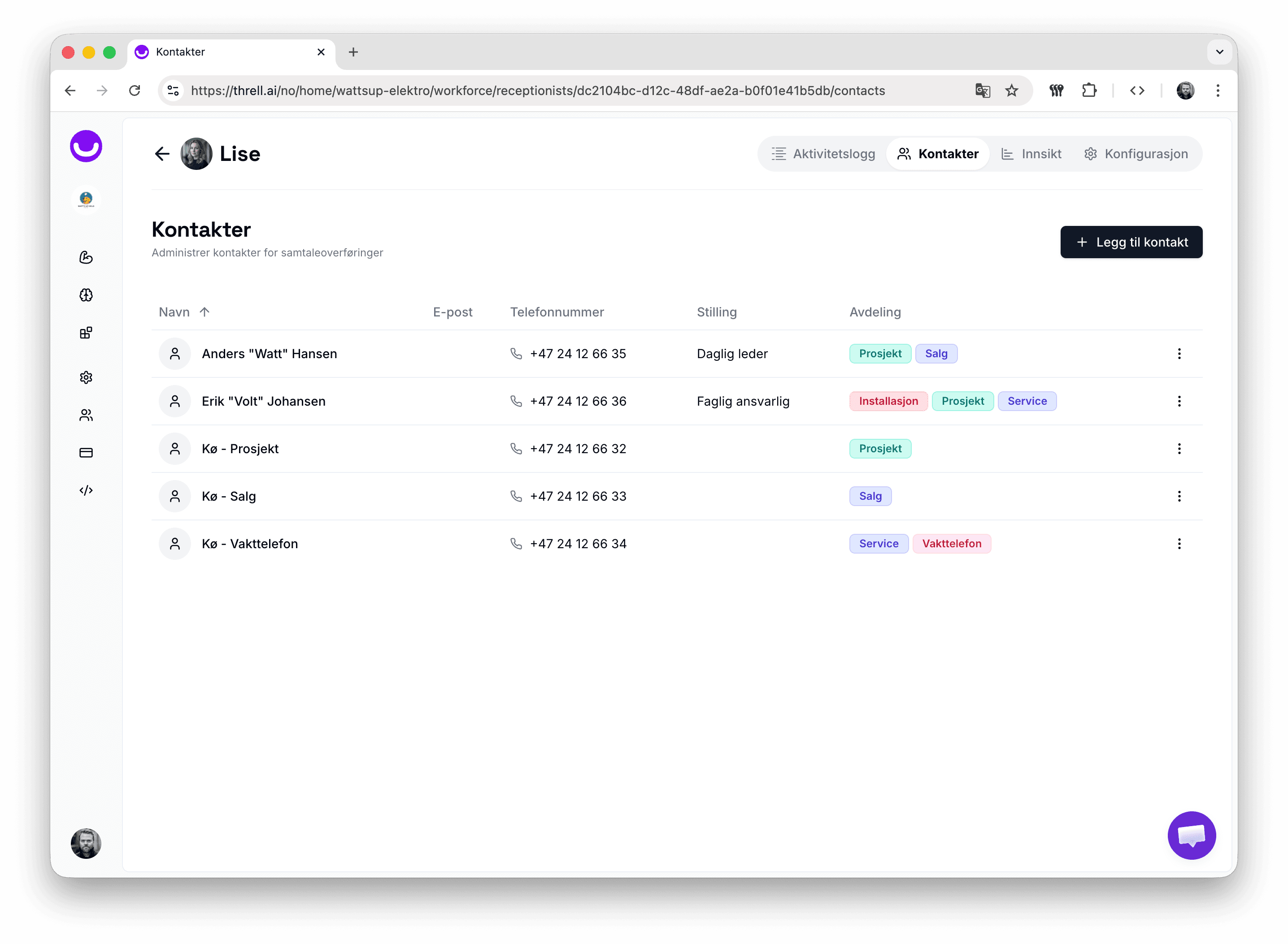This screenshot has height=944, width=1288.
Task: Click the browser address bar URL
Action: [537, 91]
